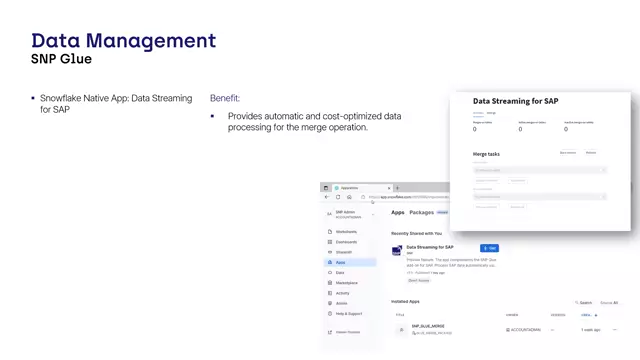Image resolution: width=640 pixels, height=360 pixels.
Task: Click the '1 week ago' cell
Action: [591, 330]
